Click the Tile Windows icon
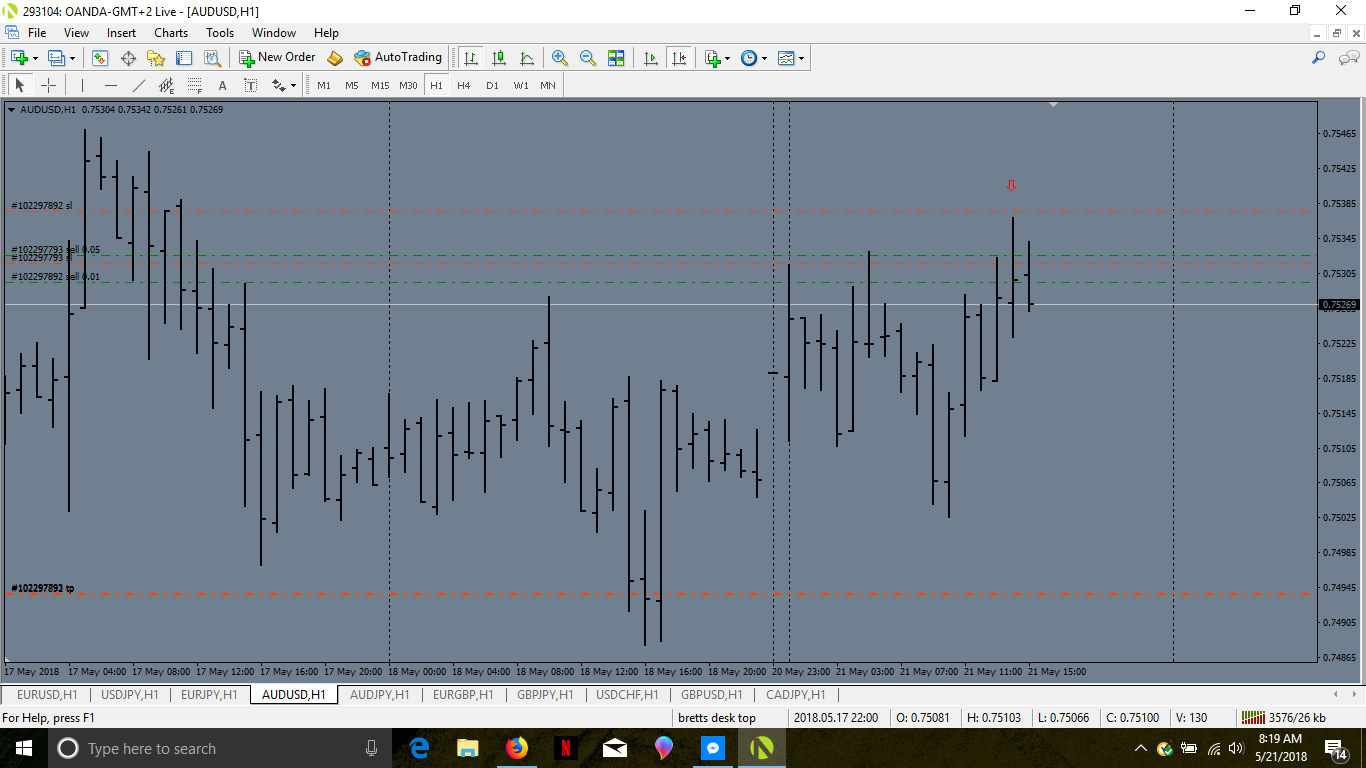Viewport: 1366px width, 768px height. [616, 58]
